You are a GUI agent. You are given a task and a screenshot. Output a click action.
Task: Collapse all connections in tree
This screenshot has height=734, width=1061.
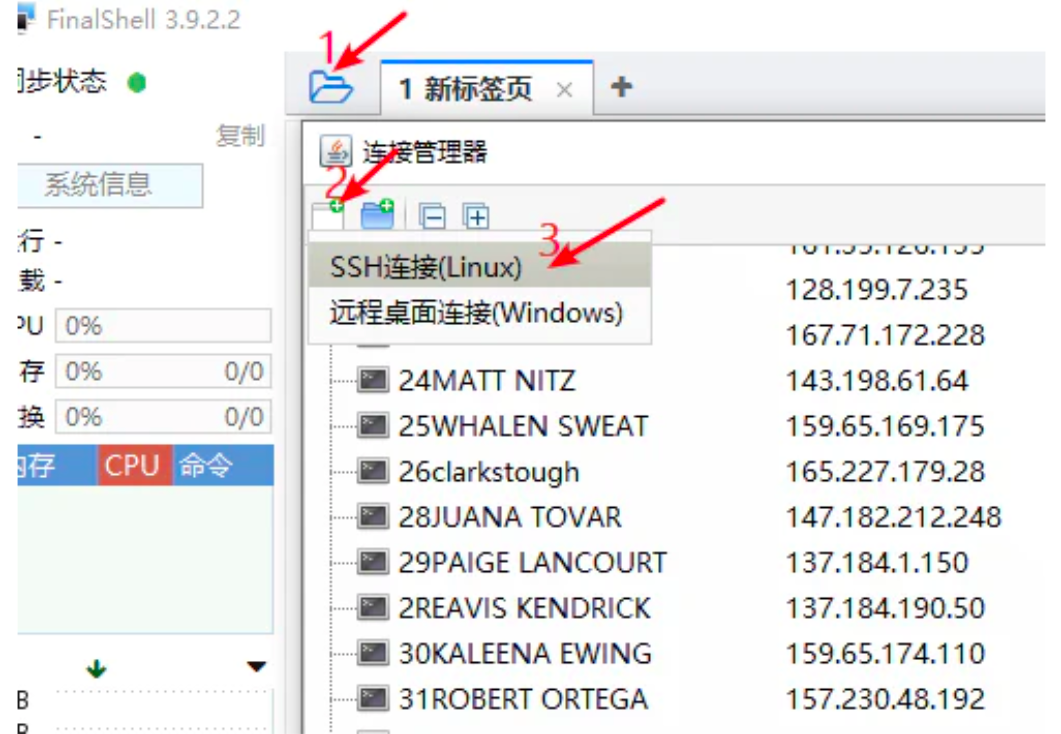(432, 215)
